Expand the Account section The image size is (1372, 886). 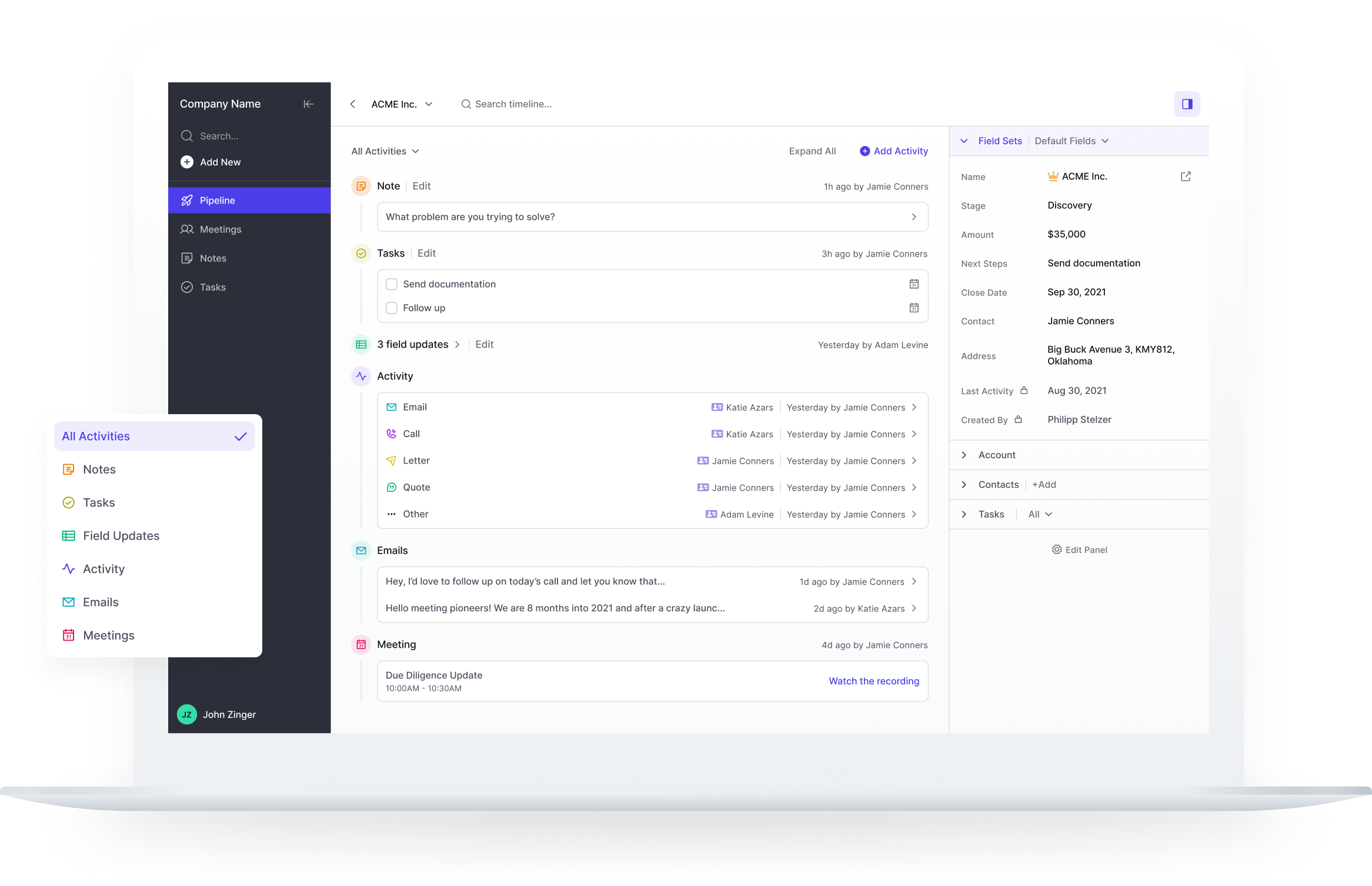click(964, 455)
